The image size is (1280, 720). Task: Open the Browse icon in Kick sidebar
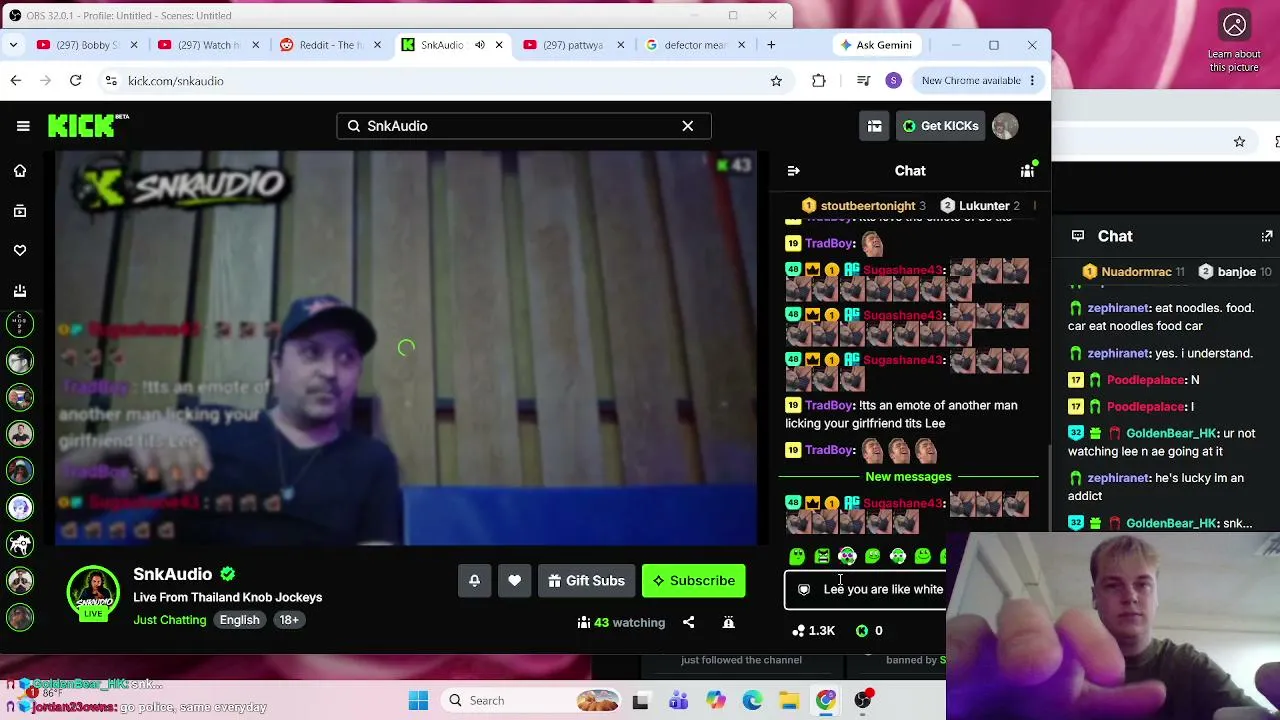click(x=20, y=211)
